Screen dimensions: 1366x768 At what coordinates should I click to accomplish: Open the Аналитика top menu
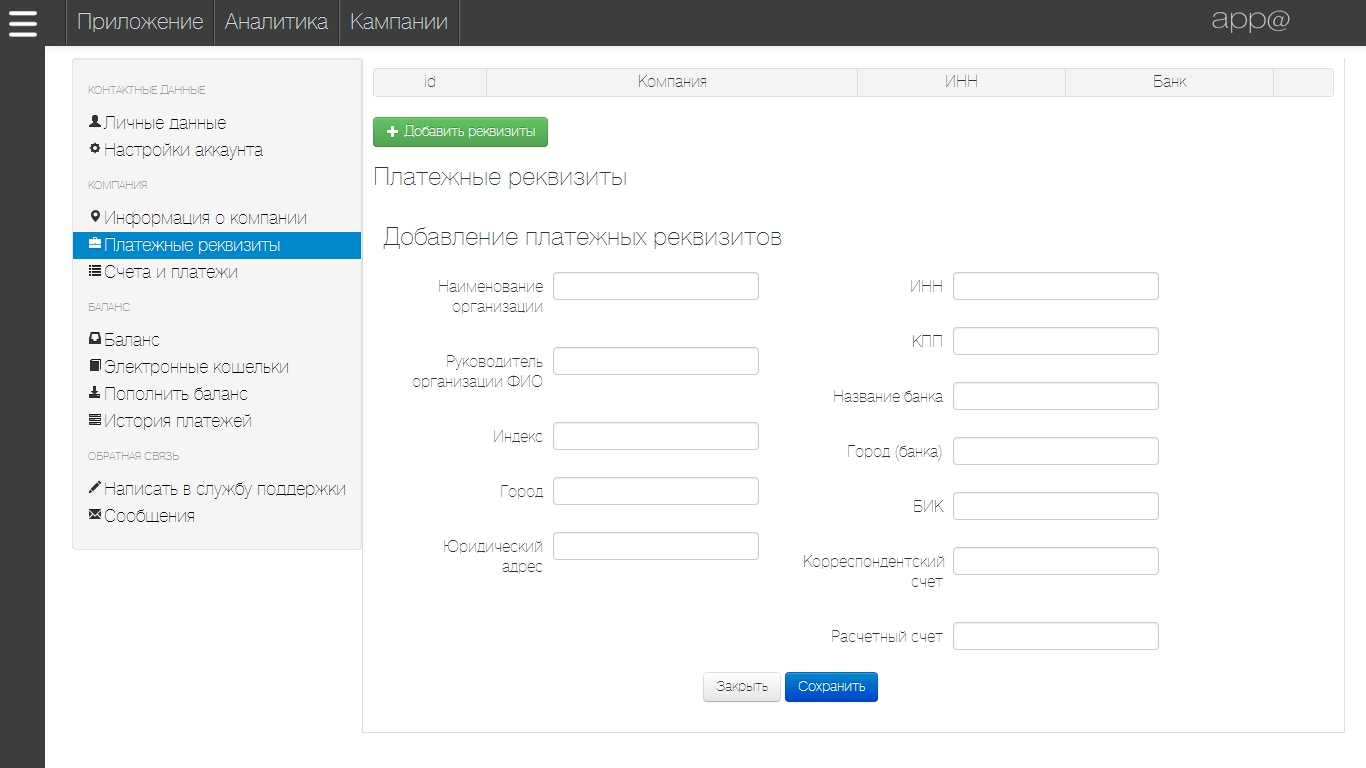[x=276, y=22]
